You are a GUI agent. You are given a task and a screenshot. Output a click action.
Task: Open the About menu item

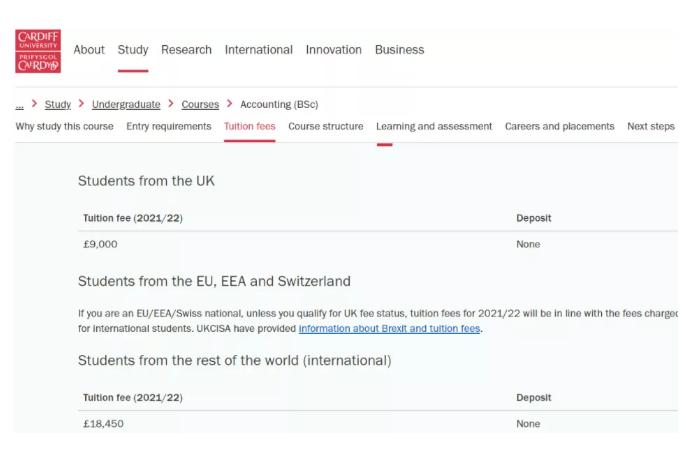point(89,50)
